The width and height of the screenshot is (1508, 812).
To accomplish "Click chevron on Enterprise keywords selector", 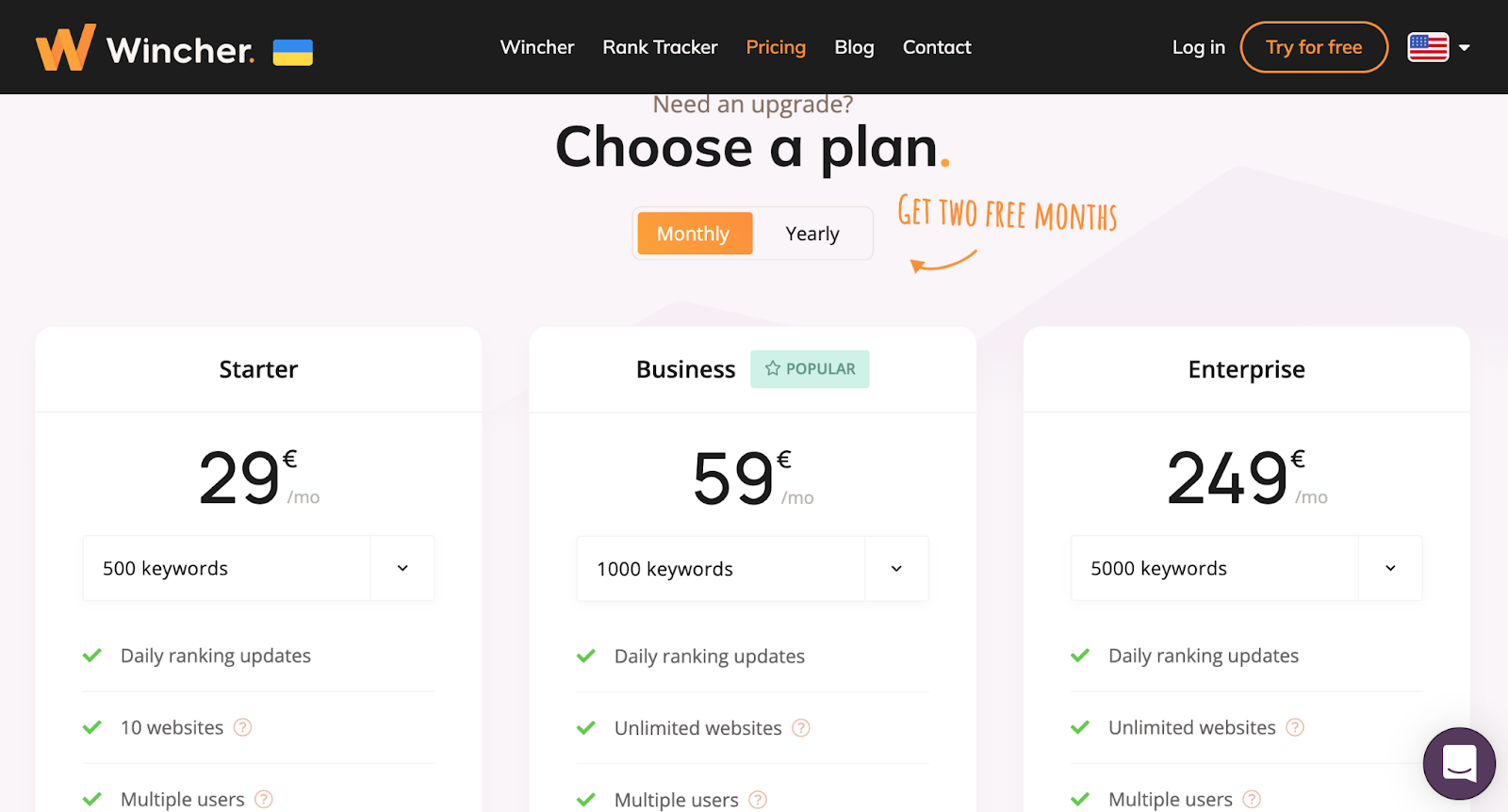I will point(1390,568).
